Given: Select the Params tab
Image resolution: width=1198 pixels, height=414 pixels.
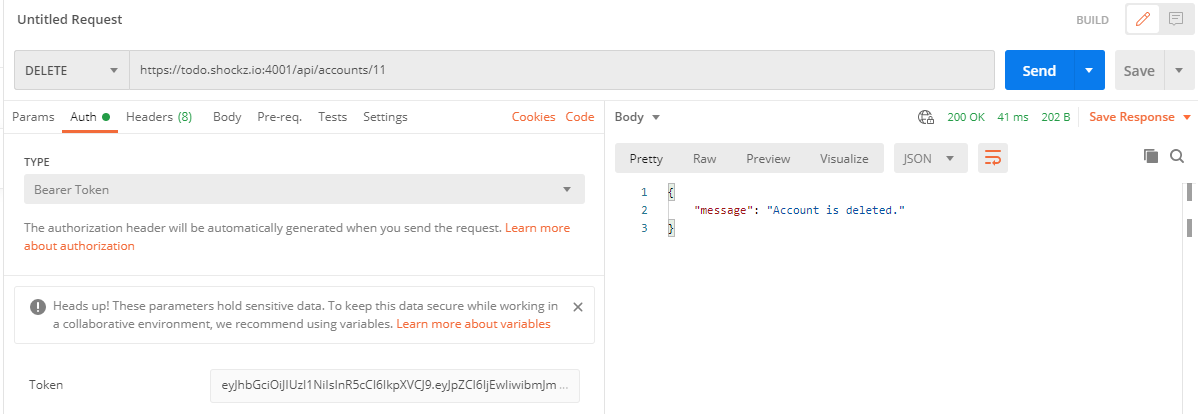Looking at the screenshot, I should pyautogui.click(x=33, y=117).
